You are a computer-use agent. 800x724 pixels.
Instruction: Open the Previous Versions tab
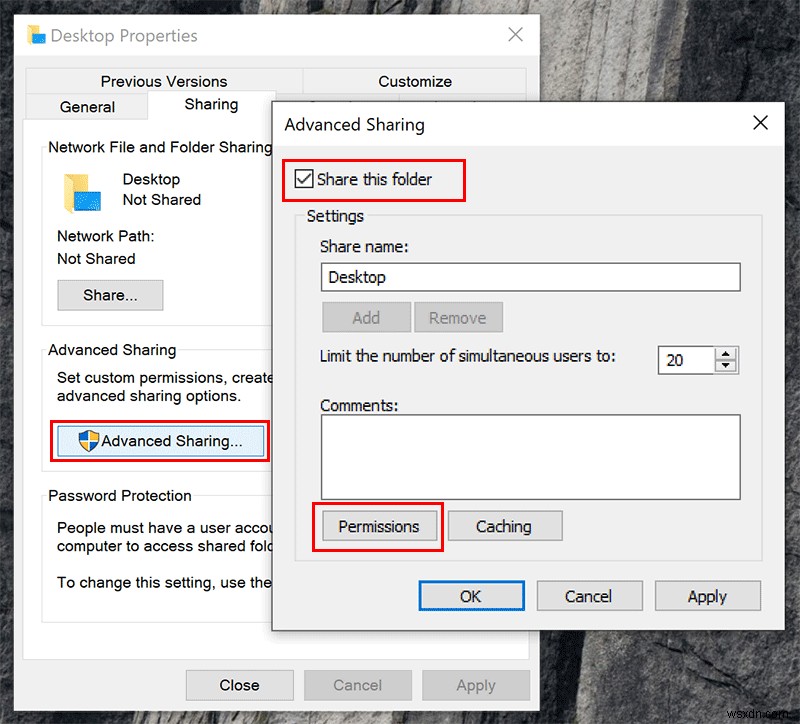click(x=163, y=81)
